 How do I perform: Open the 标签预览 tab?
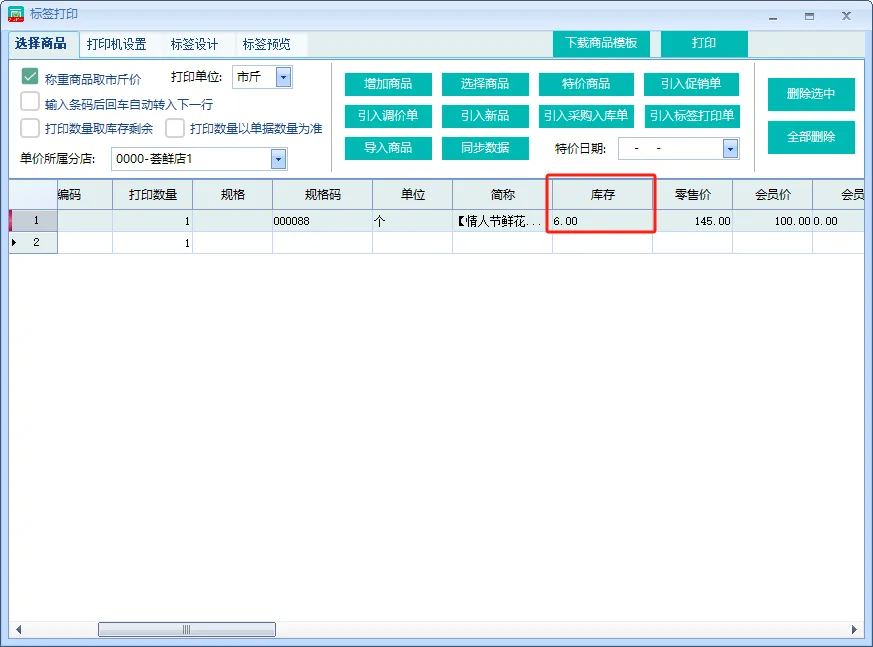[x=267, y=44]
